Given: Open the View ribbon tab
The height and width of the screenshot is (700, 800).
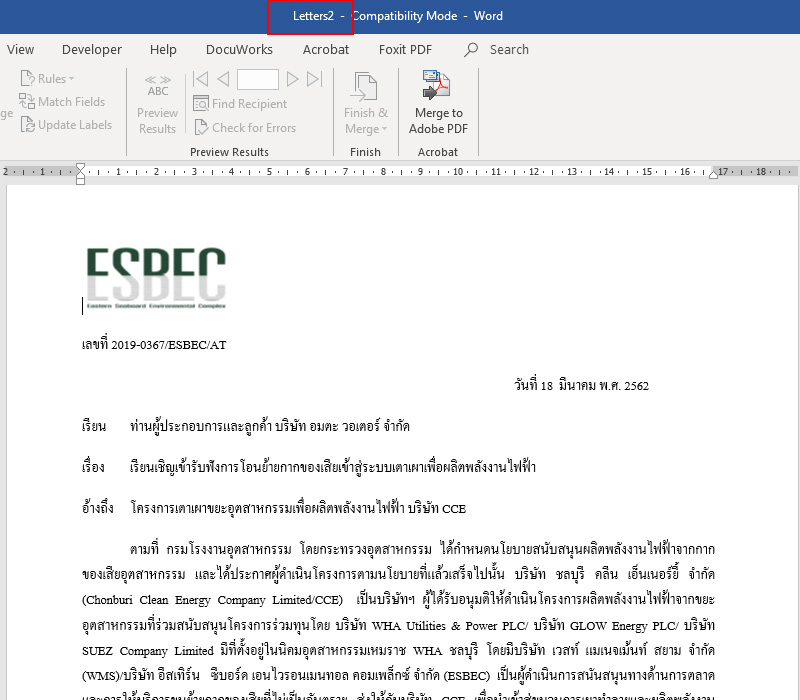Looking at the screenshot, I should point(20,49).
